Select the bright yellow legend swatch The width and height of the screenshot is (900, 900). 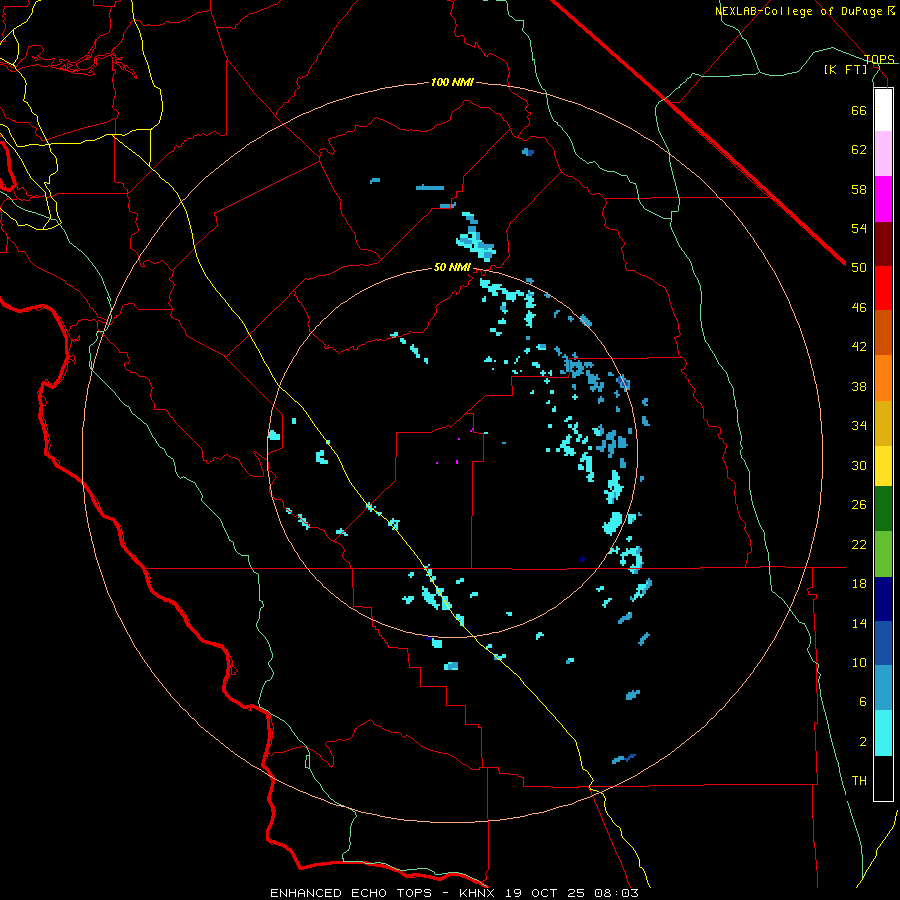point(883,466)
